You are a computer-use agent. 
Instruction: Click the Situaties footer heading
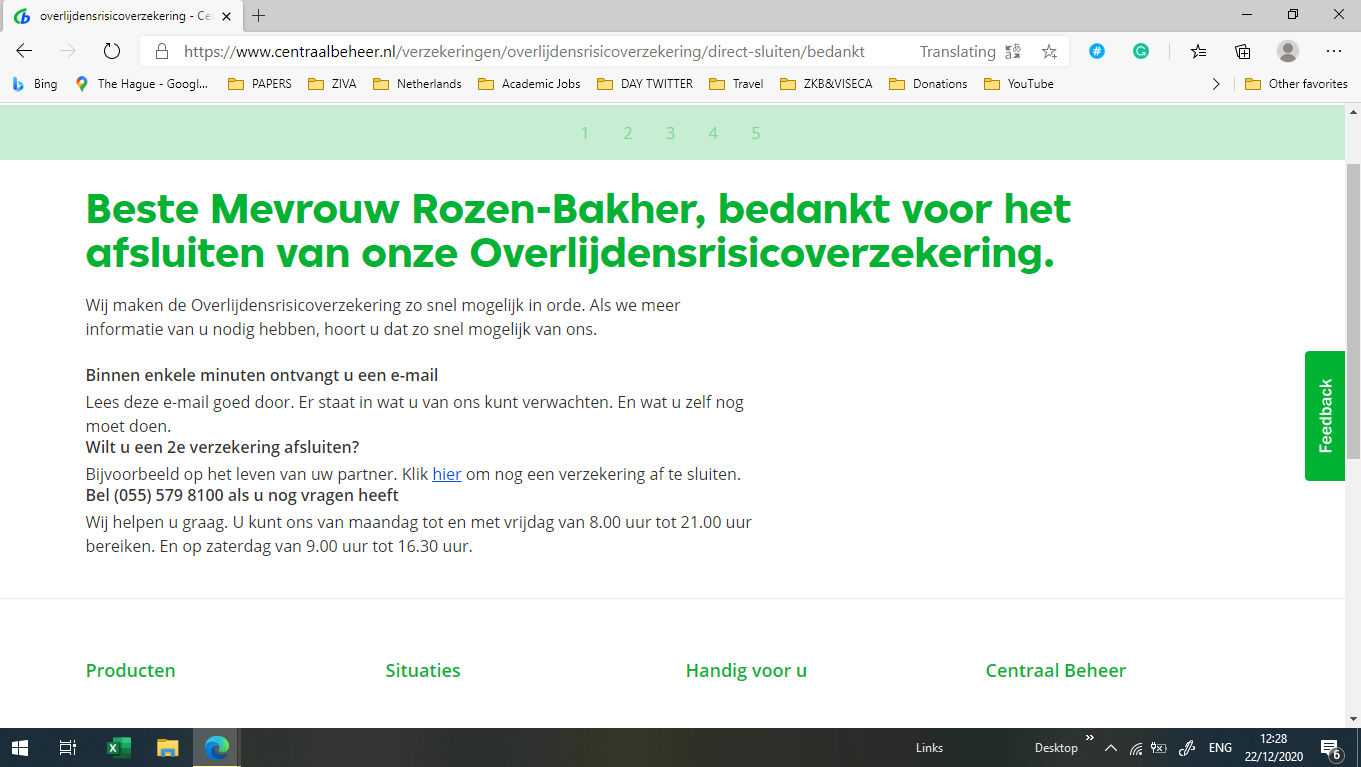pos(423,671)
